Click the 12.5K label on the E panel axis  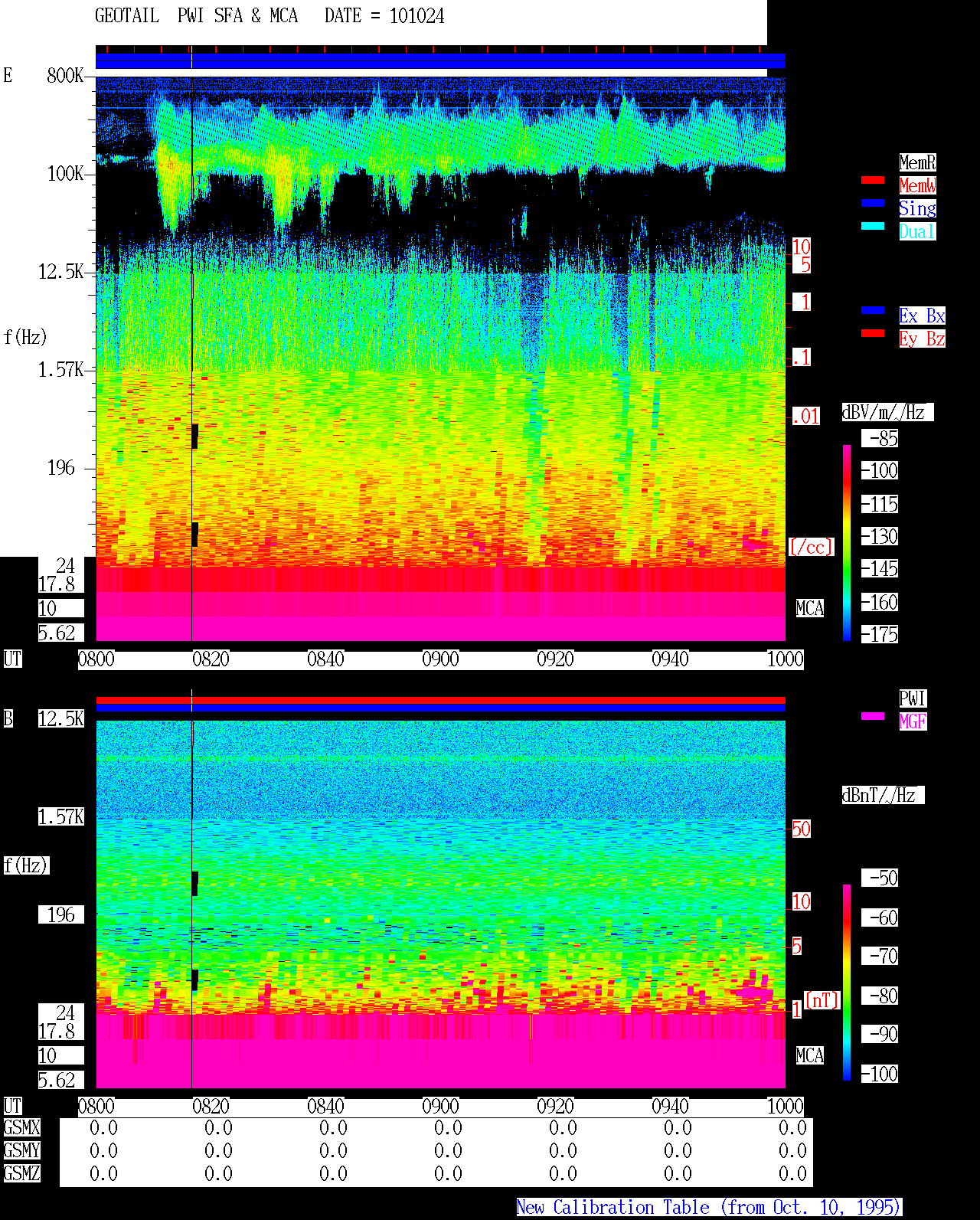point(61,272)
